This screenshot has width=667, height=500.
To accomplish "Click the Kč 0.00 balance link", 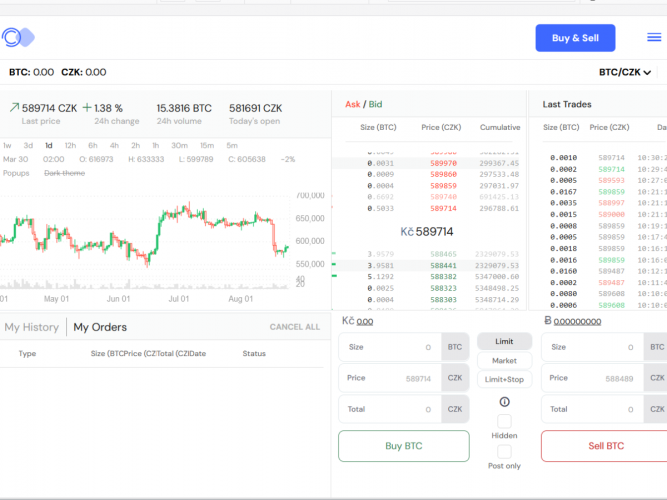I will click(365, 322).
